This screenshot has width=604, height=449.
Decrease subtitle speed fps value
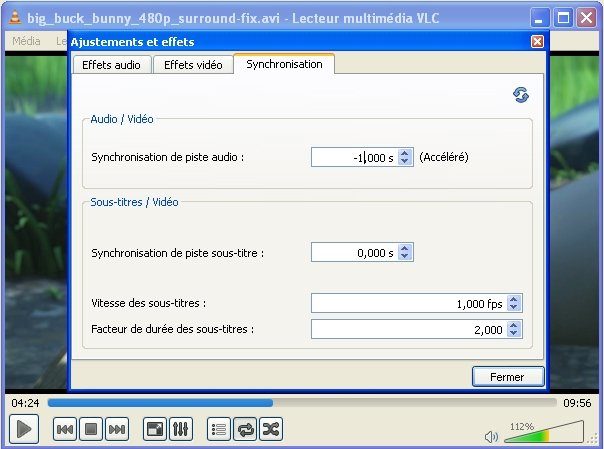513,307
